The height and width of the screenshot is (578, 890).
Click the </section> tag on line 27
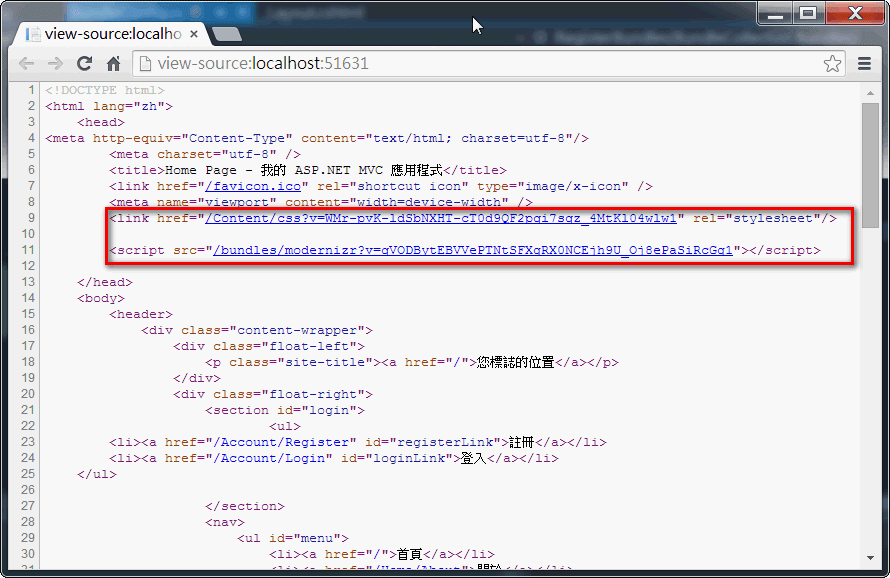point(245,506)
